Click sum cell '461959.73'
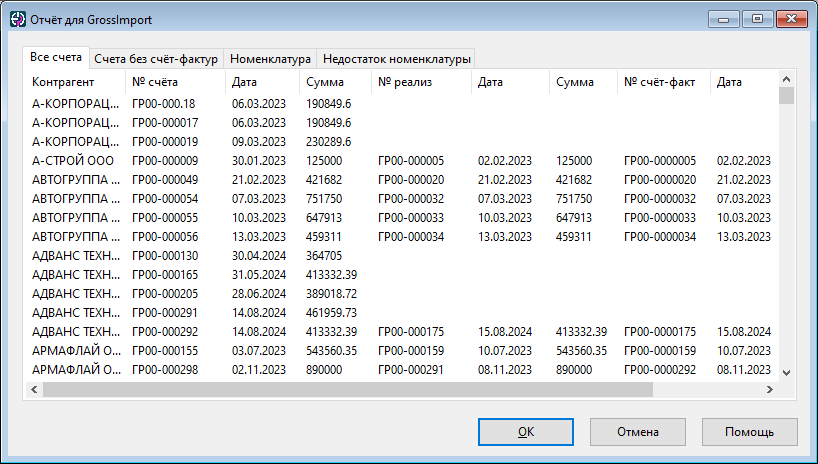Viewport: 818px width, 464px height. [x=331, y=313]
